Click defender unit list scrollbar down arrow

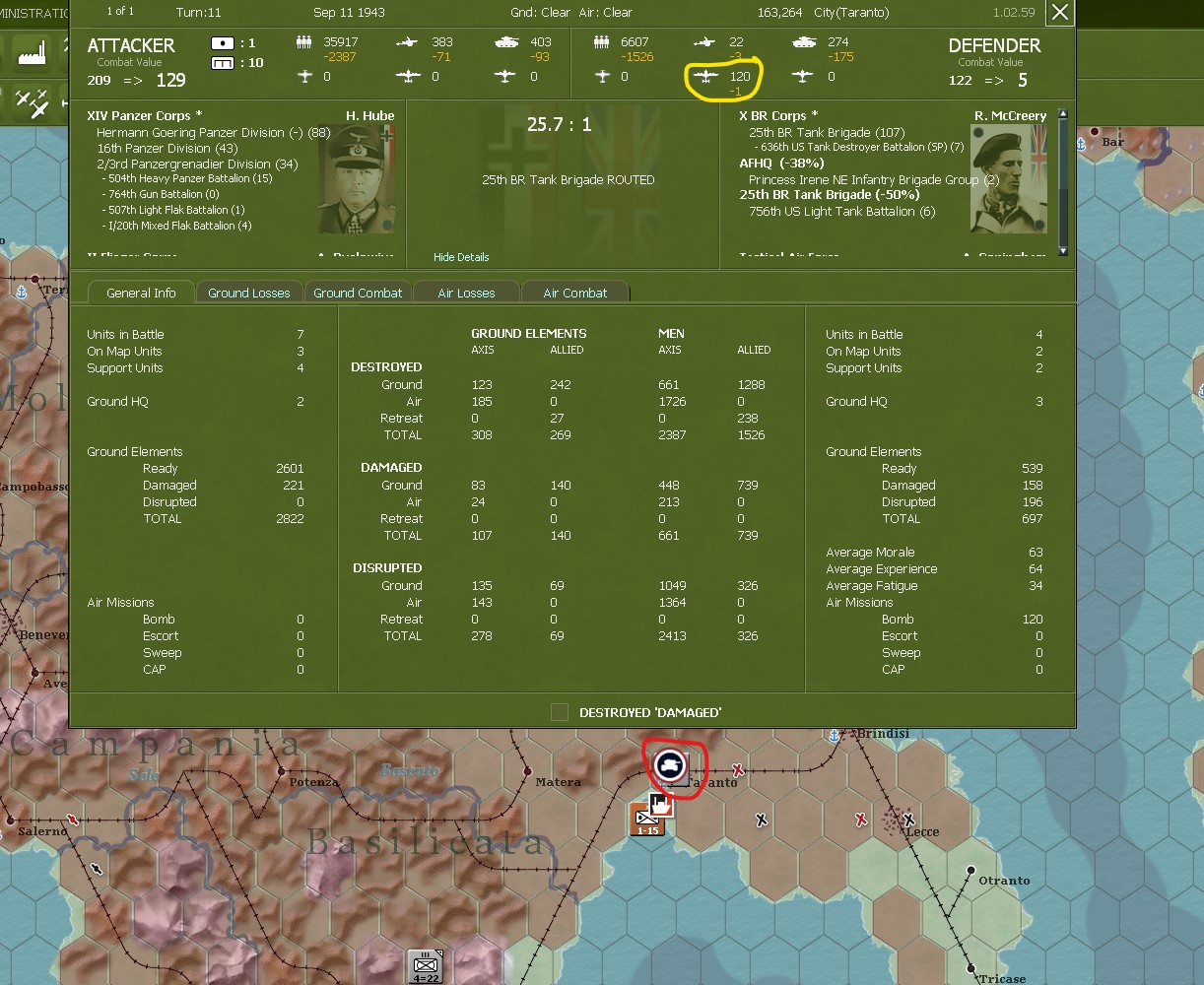tap(1062, 251)
